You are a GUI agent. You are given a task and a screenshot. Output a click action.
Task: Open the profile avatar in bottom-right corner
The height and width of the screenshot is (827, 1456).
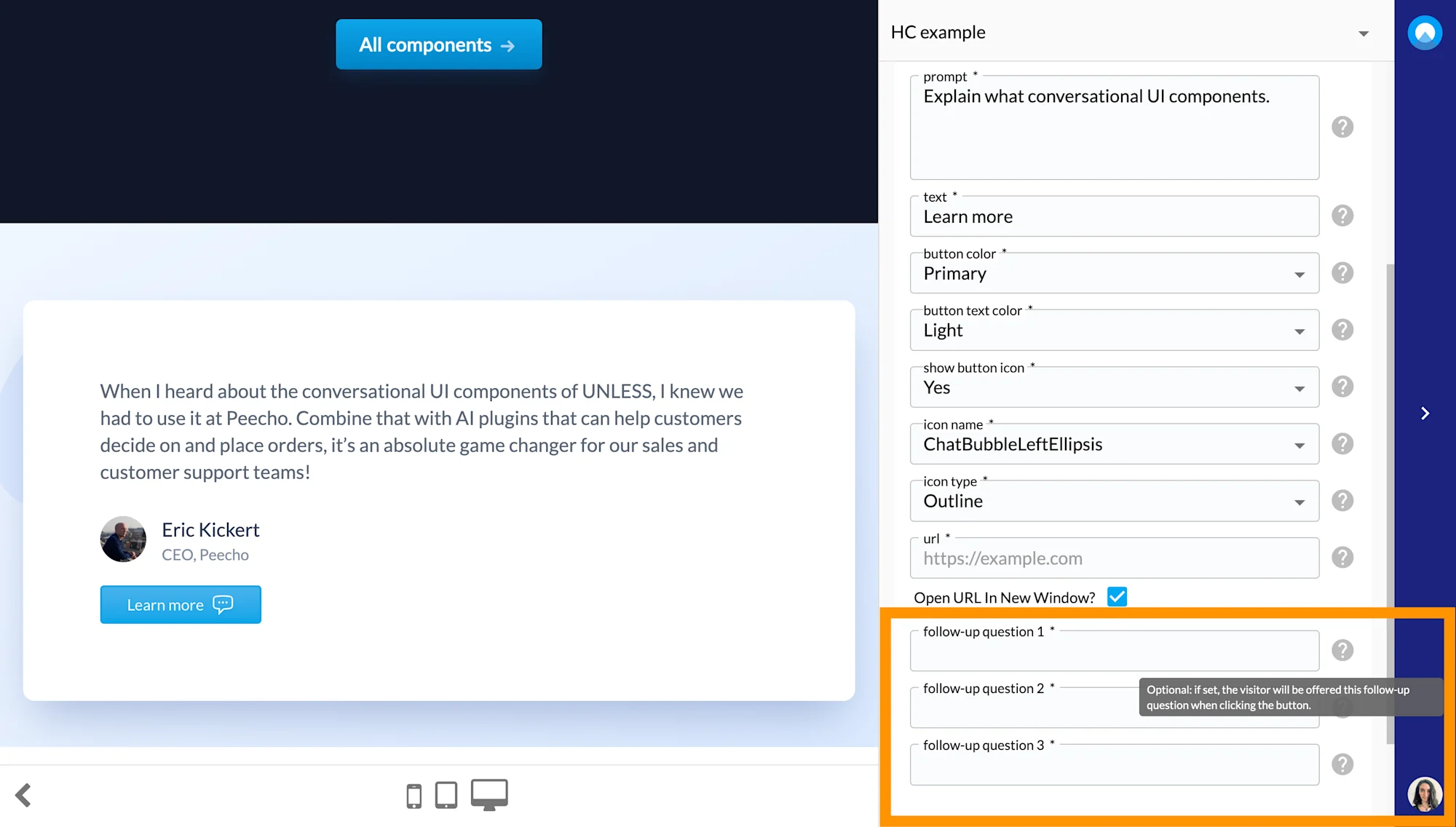(1425, 794)
